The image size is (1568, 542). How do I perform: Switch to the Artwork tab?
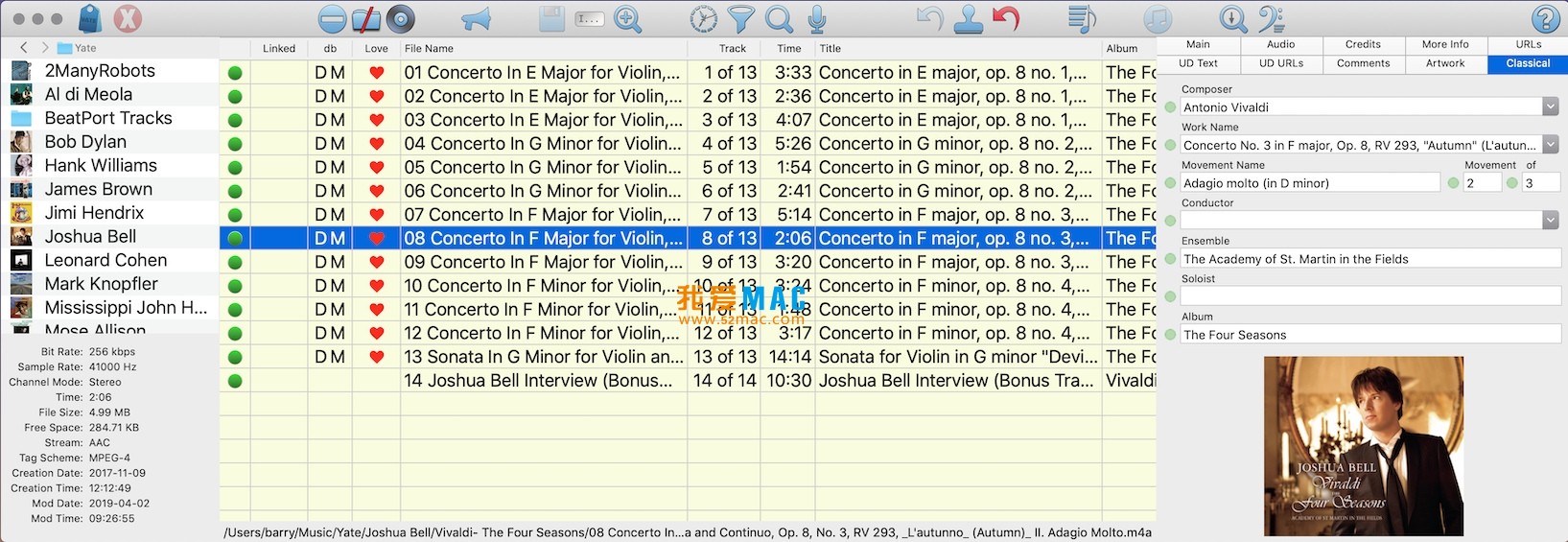1445,63
